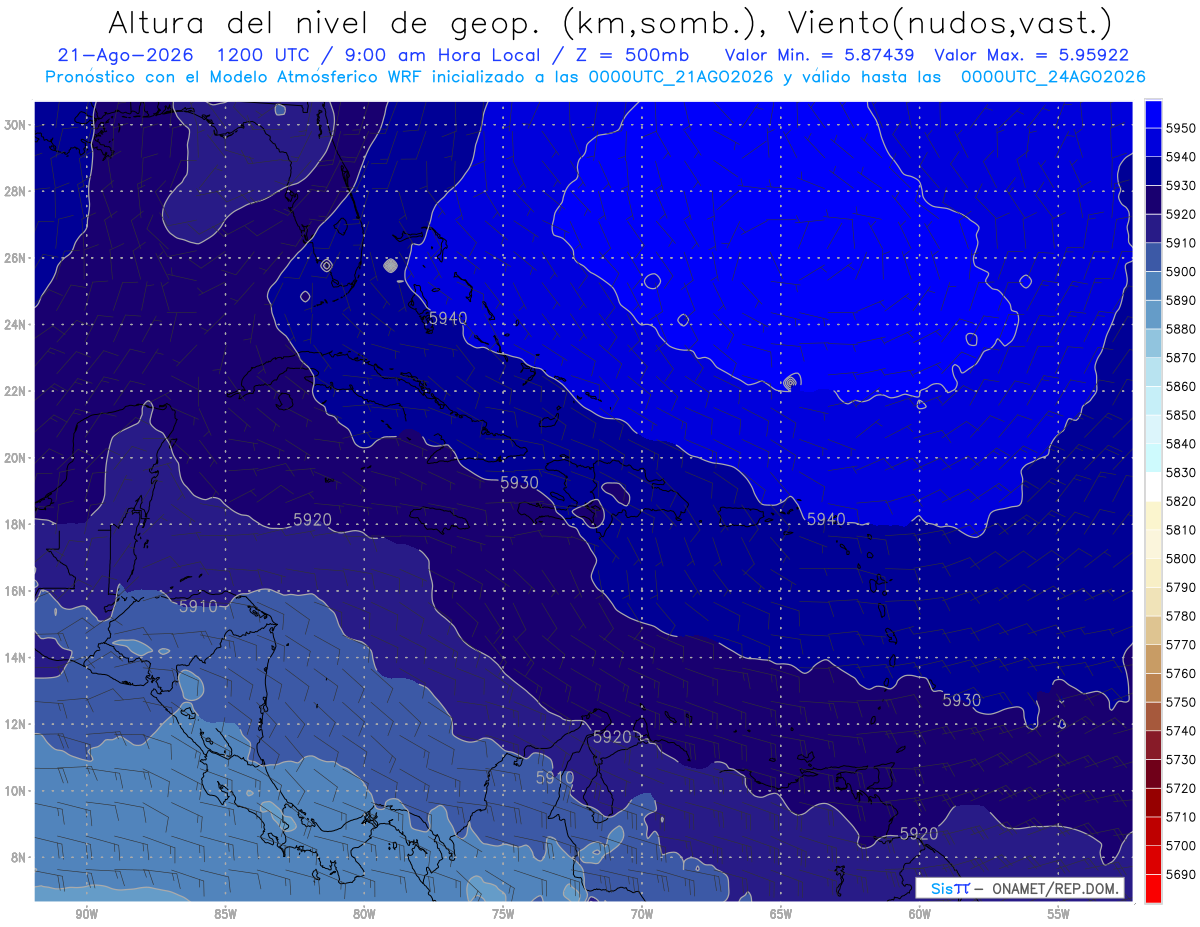Click the legend value label 5690
The width and height of the screenshot is (1200, 927).
(1180, 874)
